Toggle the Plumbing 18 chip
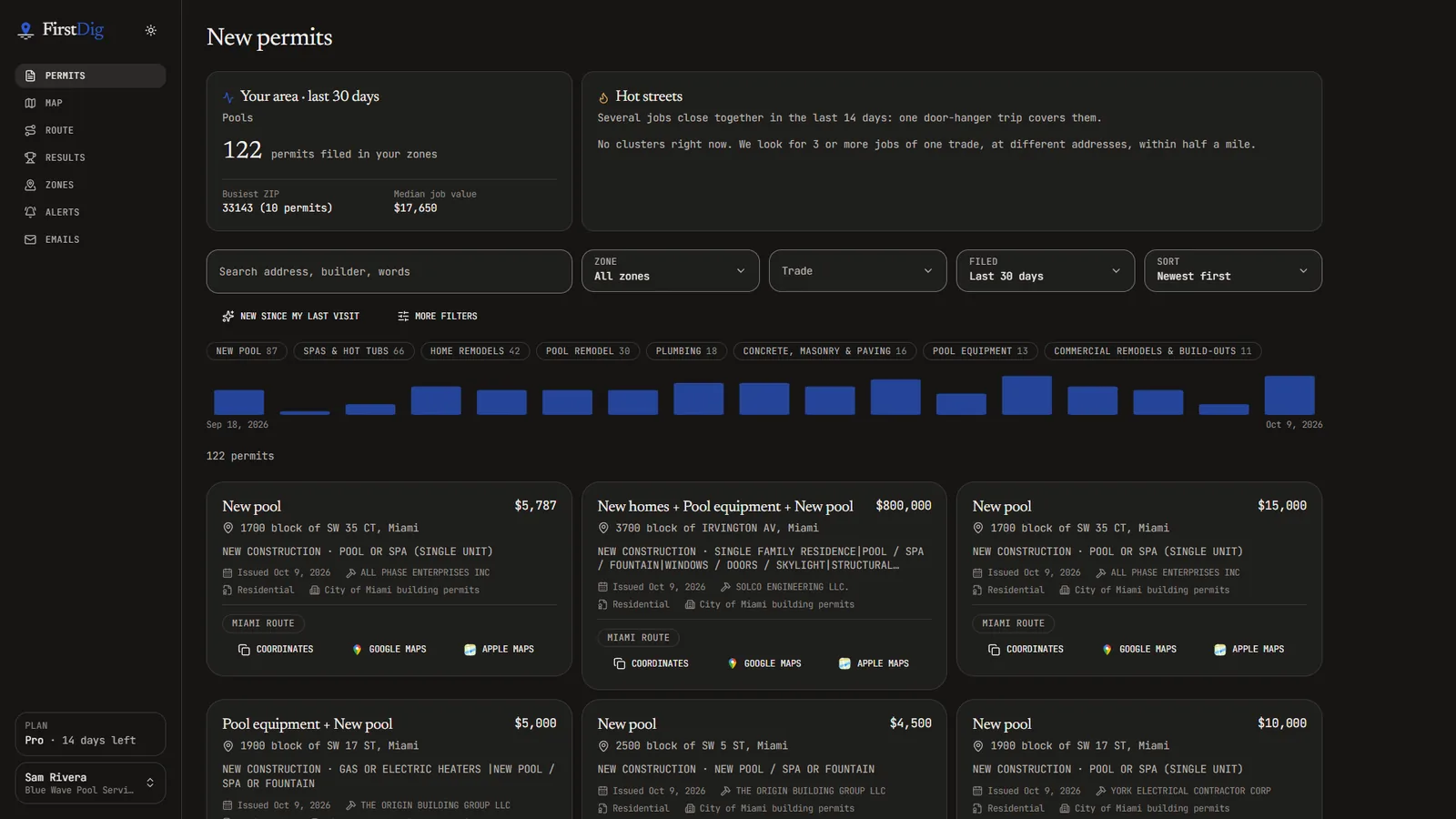Screen dimensions: 1456x819 point(686,351)
